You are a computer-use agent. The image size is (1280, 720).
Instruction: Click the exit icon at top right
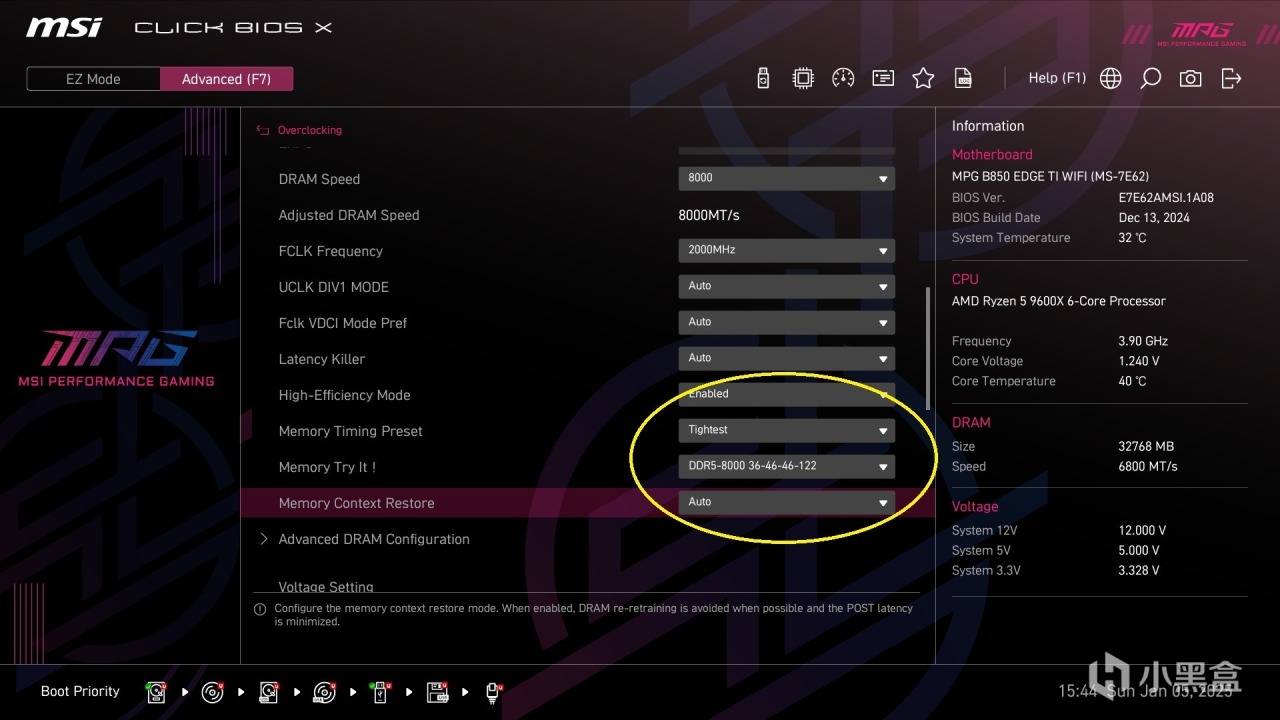(x=1231, y=78)
